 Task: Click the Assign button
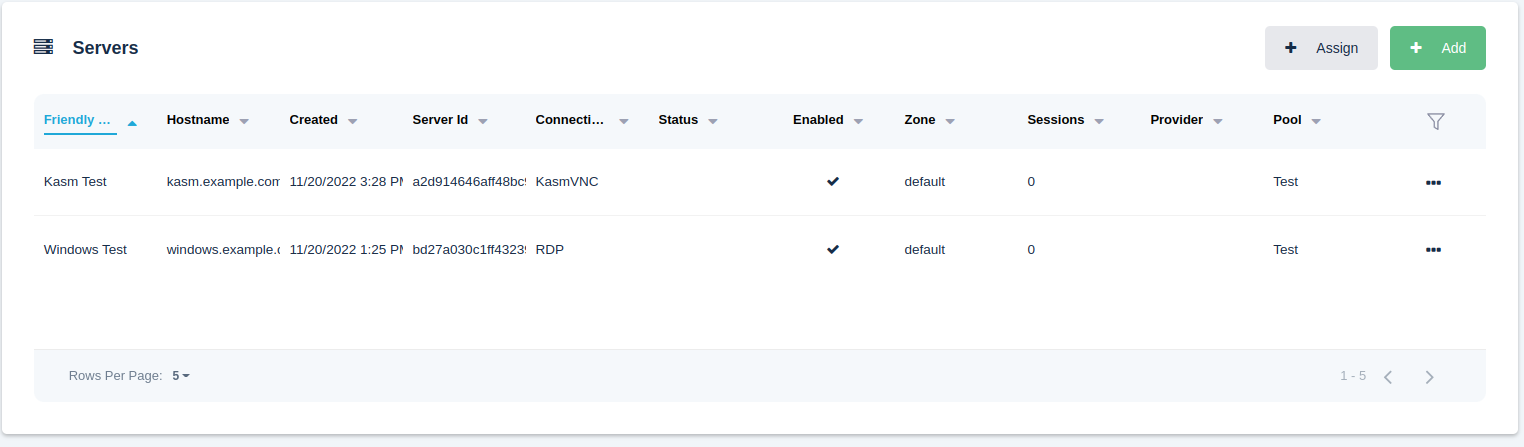(1320, 48)
